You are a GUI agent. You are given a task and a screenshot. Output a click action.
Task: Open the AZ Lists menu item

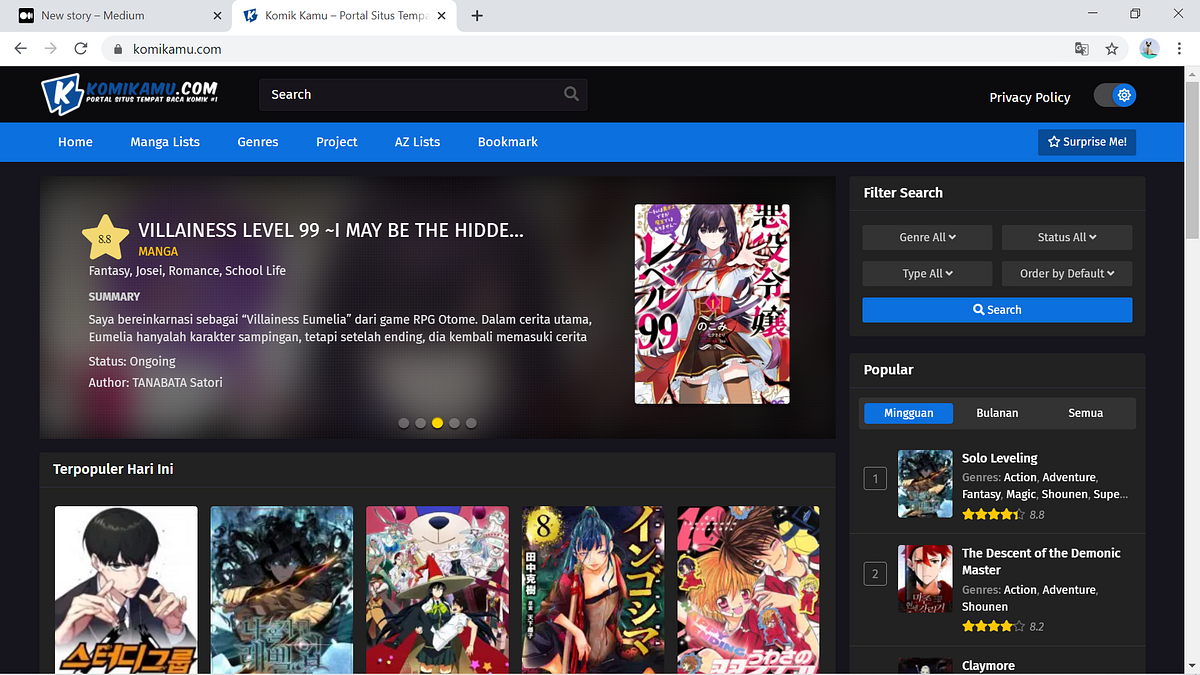pyautogui.click(x=417, y=142)
